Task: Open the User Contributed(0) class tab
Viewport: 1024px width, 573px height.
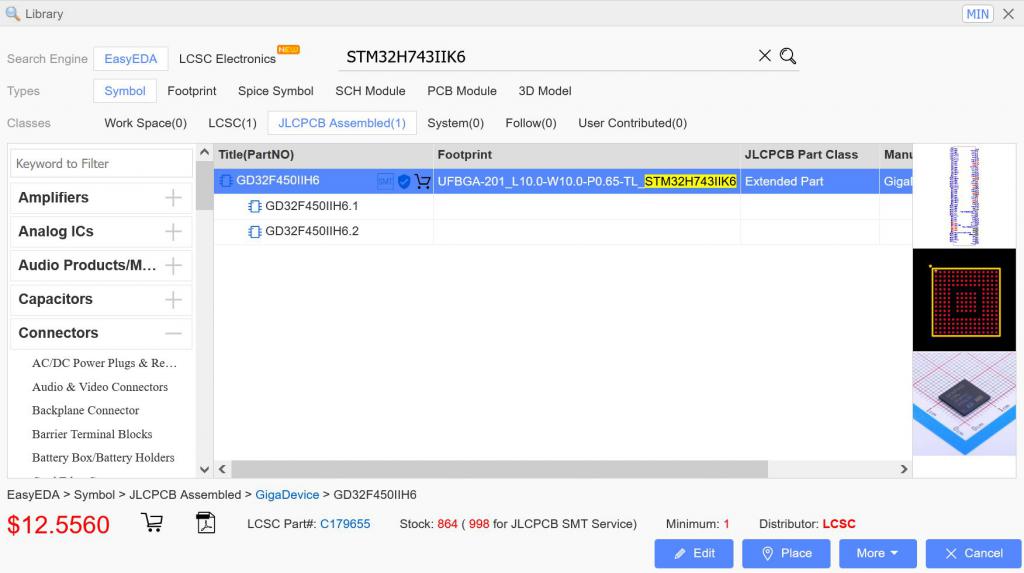Action: pyautogui.click(x=632, y=123)
